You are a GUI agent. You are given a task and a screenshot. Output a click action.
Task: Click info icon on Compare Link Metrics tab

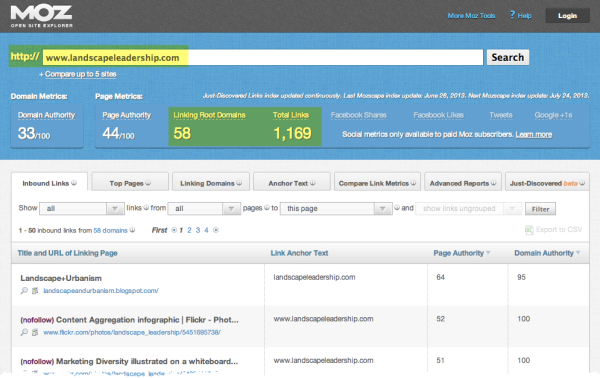[413, 183]
